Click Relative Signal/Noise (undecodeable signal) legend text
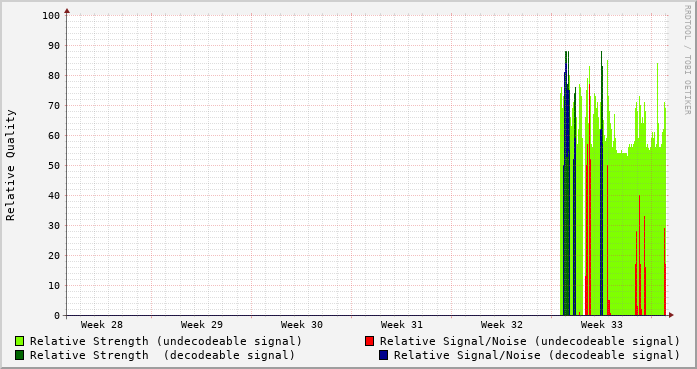The image size is (697, 369). pos(530,341)
